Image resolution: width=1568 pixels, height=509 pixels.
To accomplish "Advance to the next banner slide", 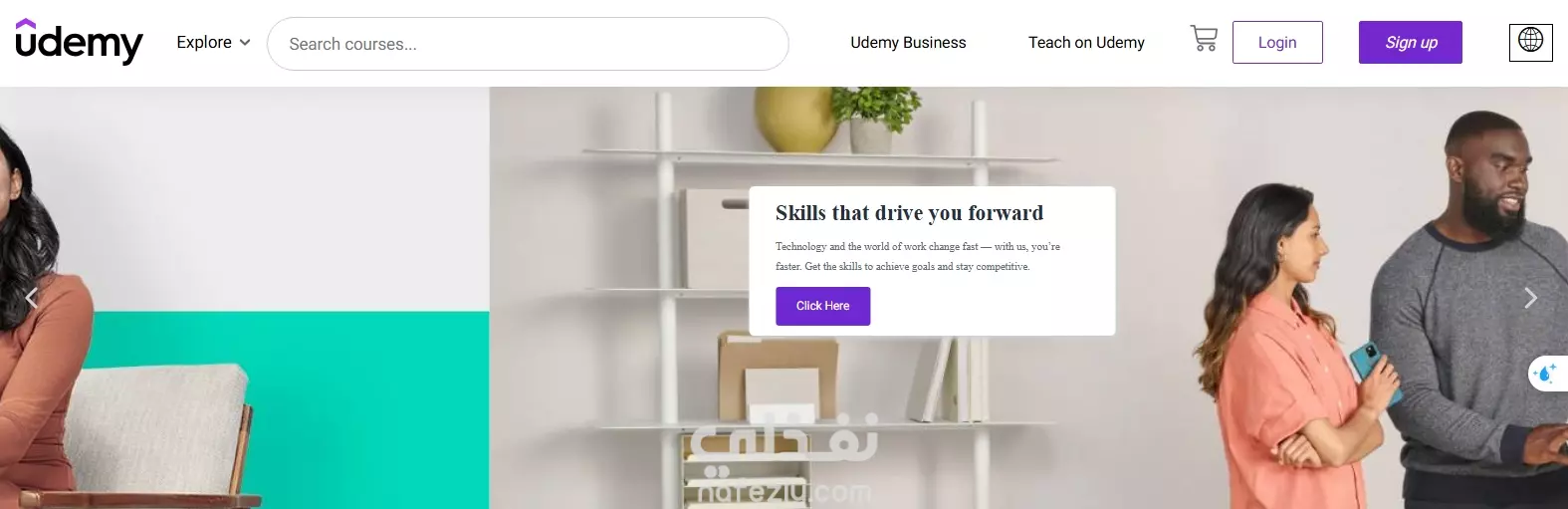I will pyautogui.click(x=1531, y=298).
